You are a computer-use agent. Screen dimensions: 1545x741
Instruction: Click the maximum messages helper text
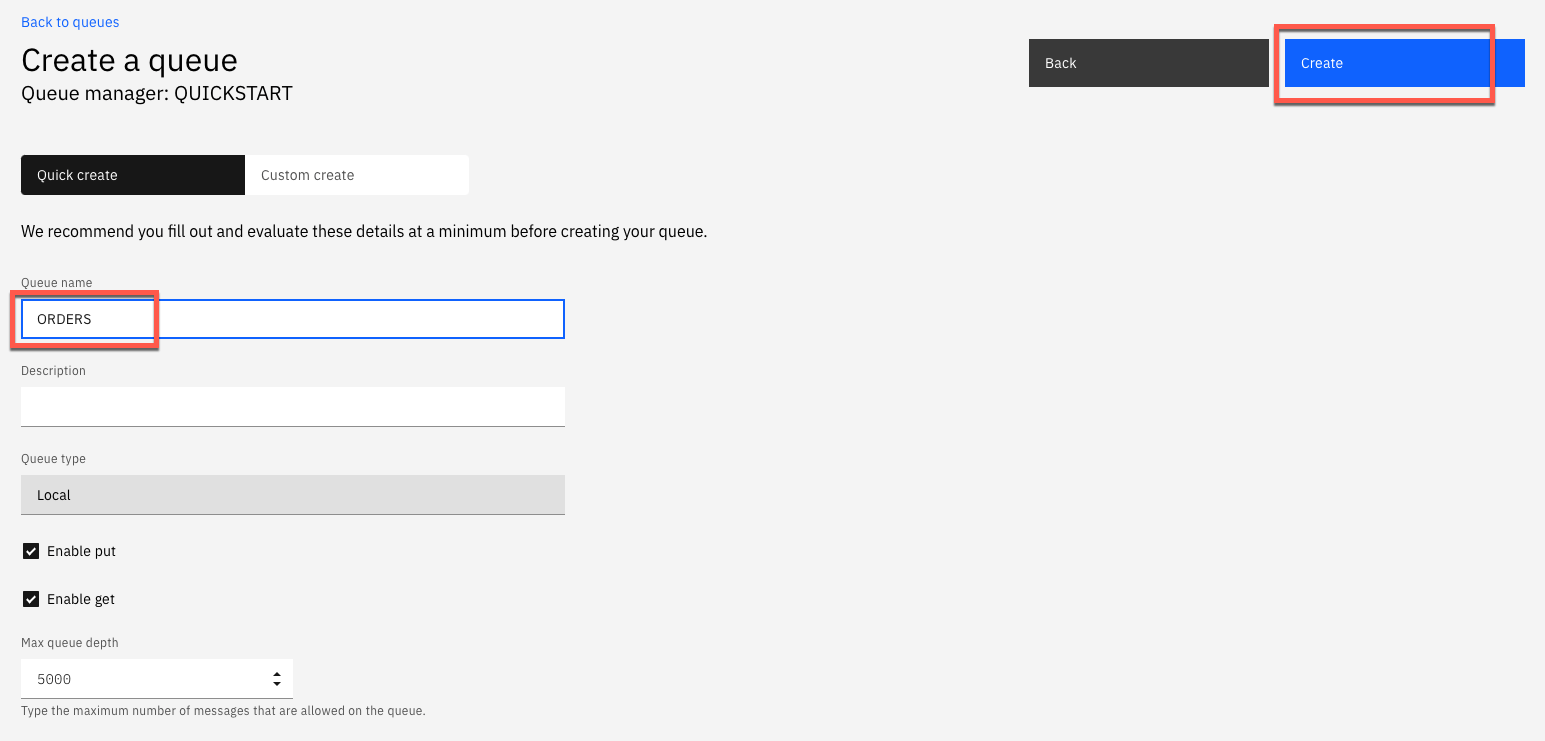pos(222,710)
